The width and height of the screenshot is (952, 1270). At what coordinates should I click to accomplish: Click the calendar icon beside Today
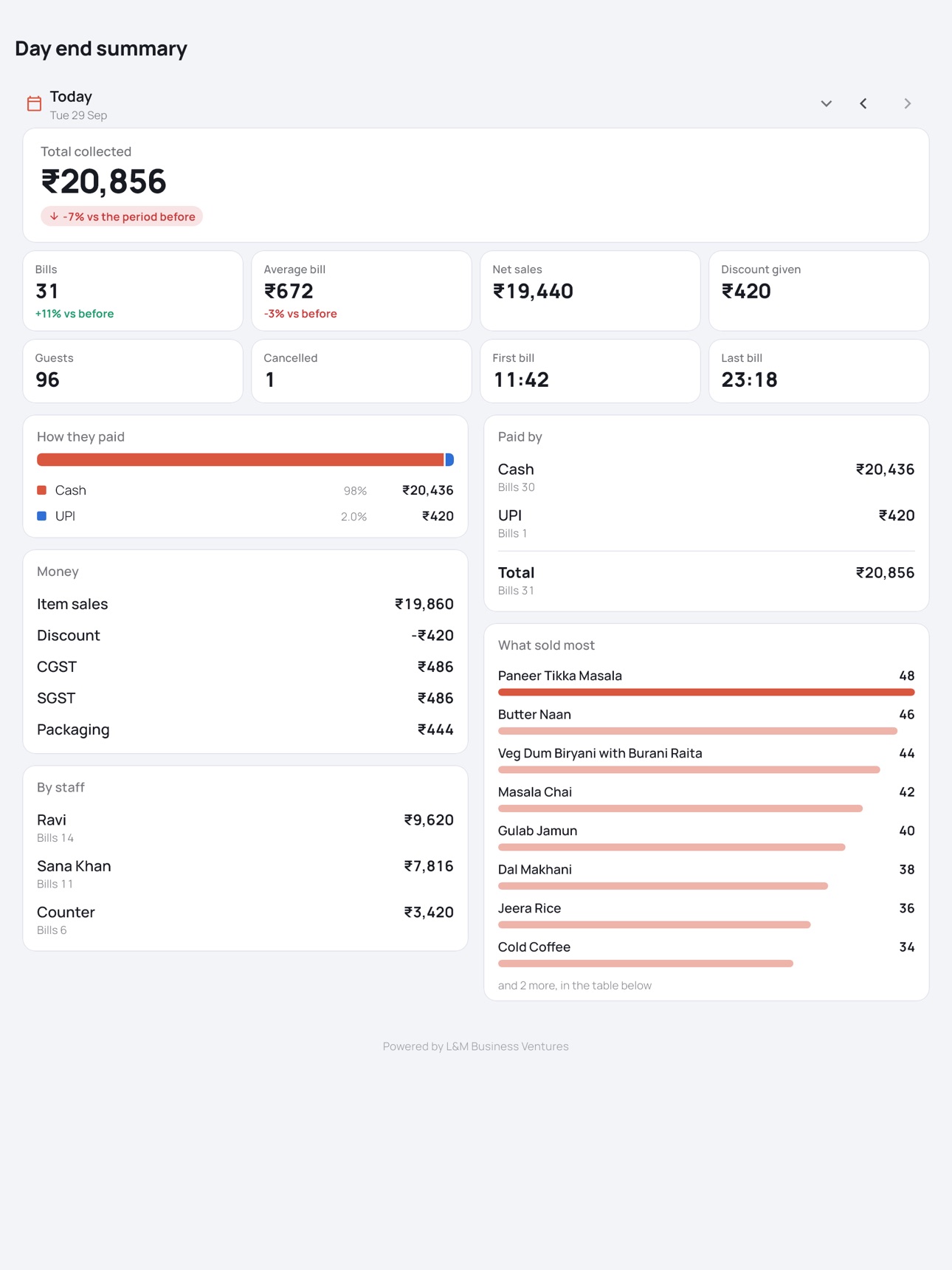click(x=34, y=103)
